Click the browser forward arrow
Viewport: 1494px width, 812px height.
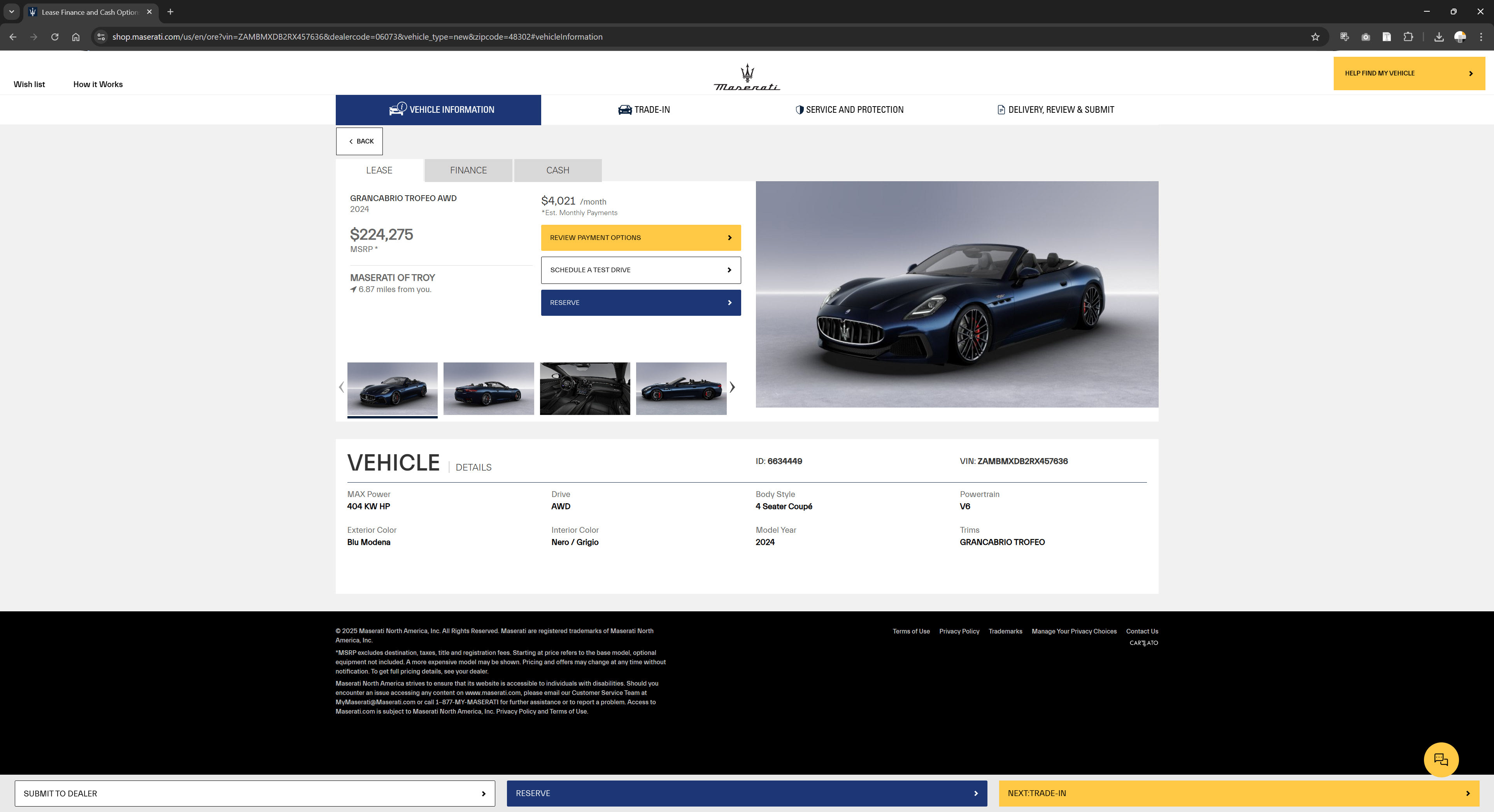33,37
